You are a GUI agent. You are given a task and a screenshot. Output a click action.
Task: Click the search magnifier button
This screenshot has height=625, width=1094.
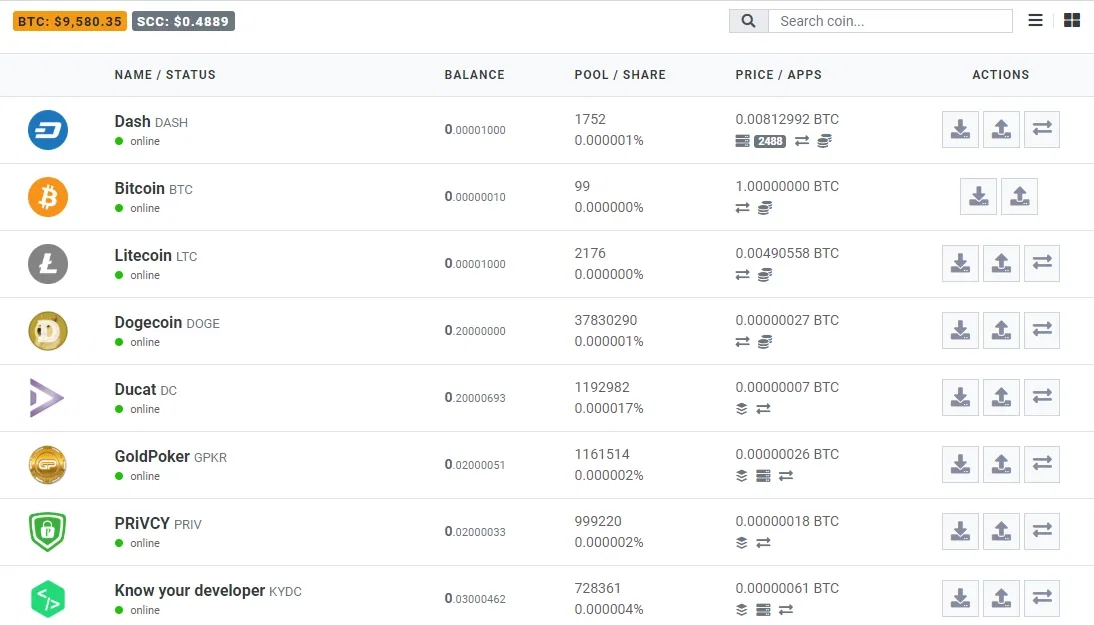749,21
